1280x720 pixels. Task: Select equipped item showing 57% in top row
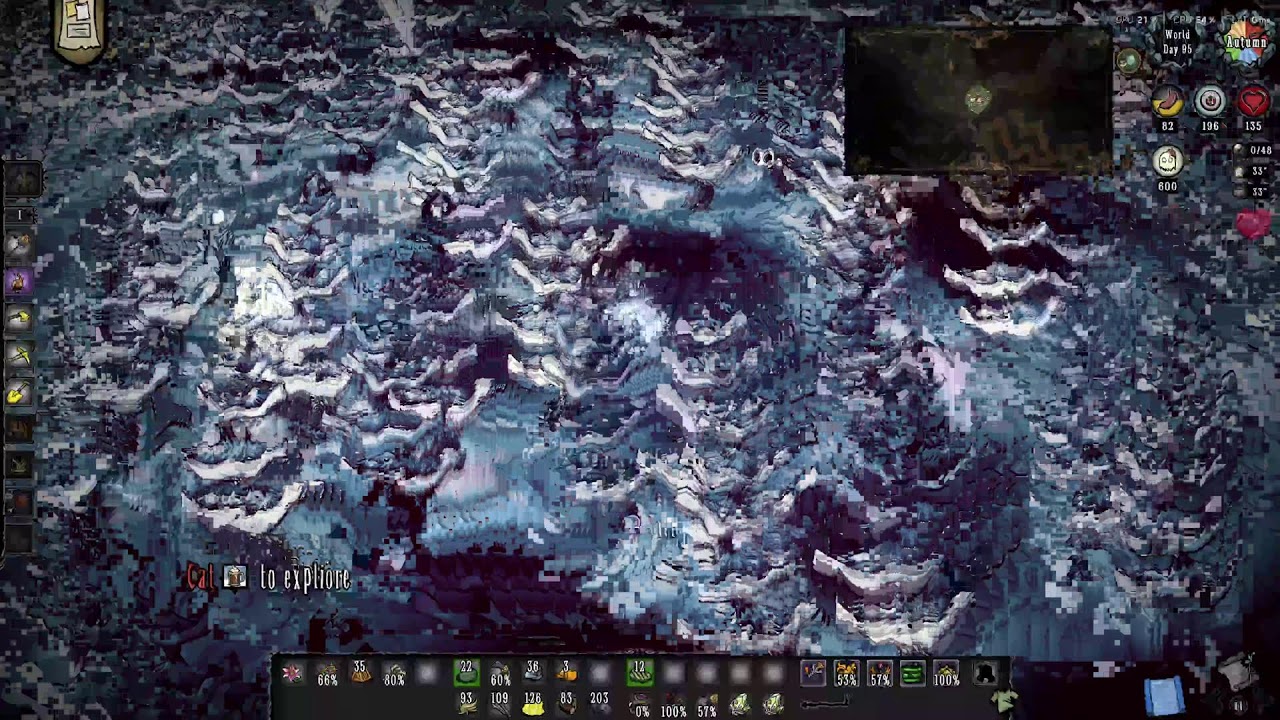[880, 675]
